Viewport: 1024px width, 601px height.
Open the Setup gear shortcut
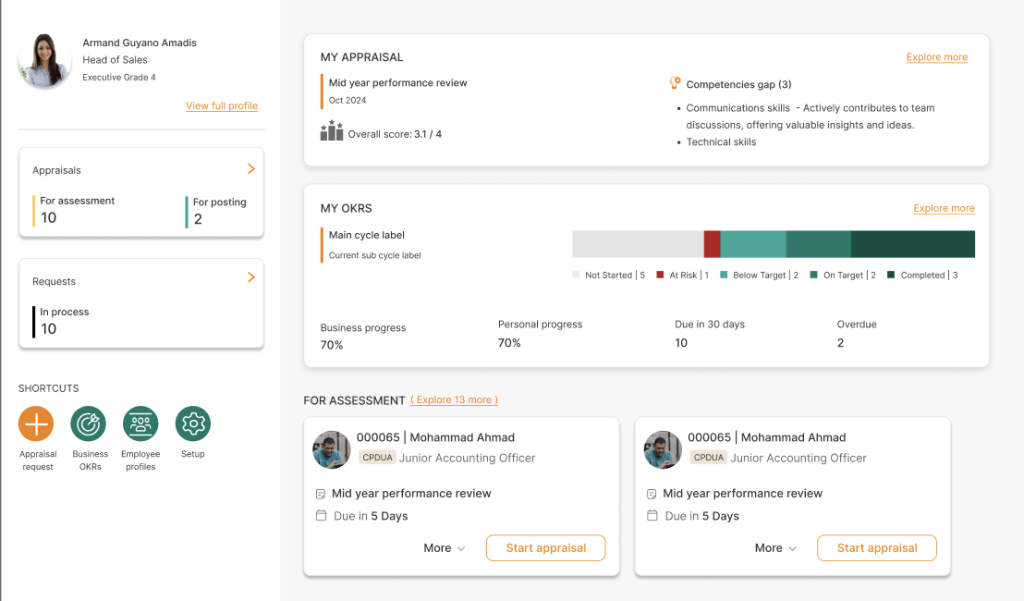click(x=193, y=424)
